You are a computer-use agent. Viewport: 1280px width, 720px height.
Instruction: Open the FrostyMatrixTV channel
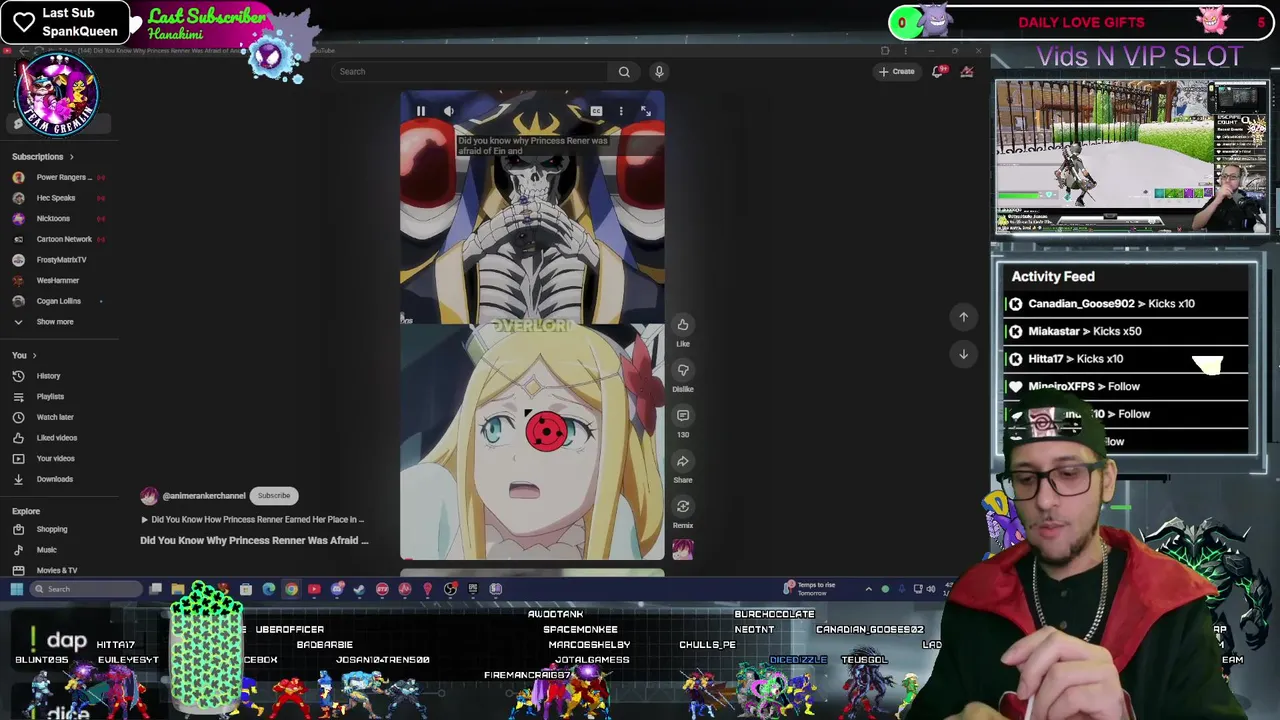58,260
